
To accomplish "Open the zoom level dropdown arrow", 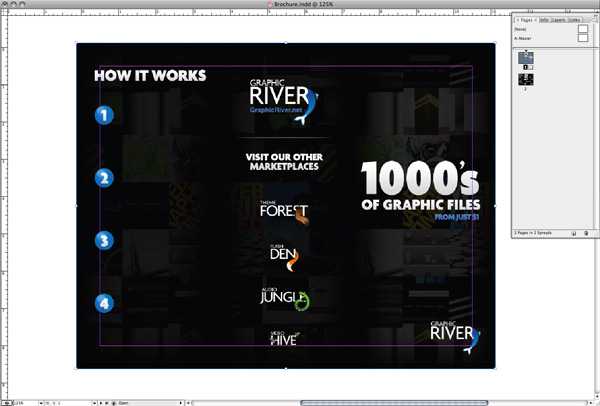I will 41,403.
